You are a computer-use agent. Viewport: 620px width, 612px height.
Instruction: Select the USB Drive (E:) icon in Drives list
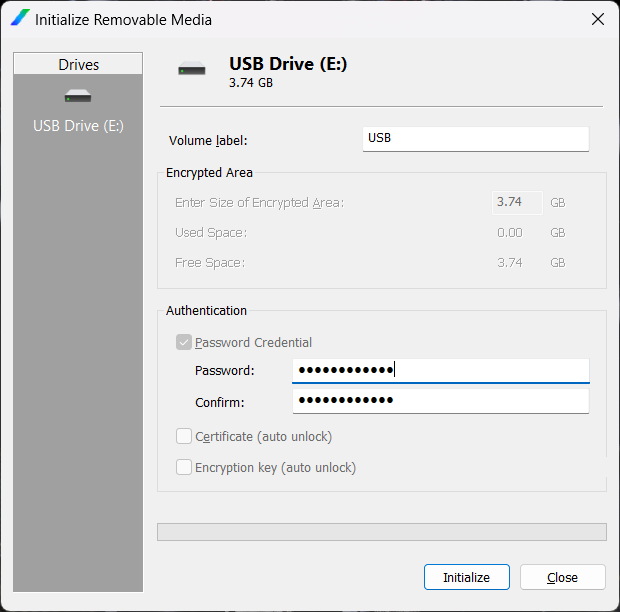tap(78, 96)
